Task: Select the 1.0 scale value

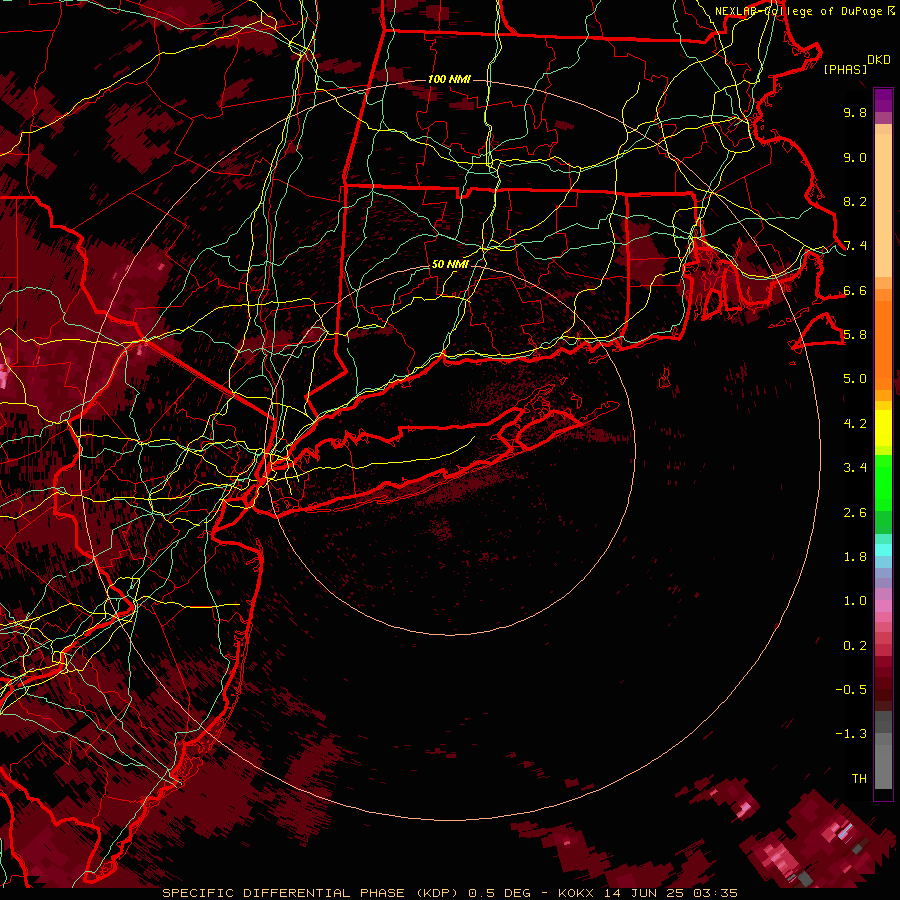Action: [855, 601]
